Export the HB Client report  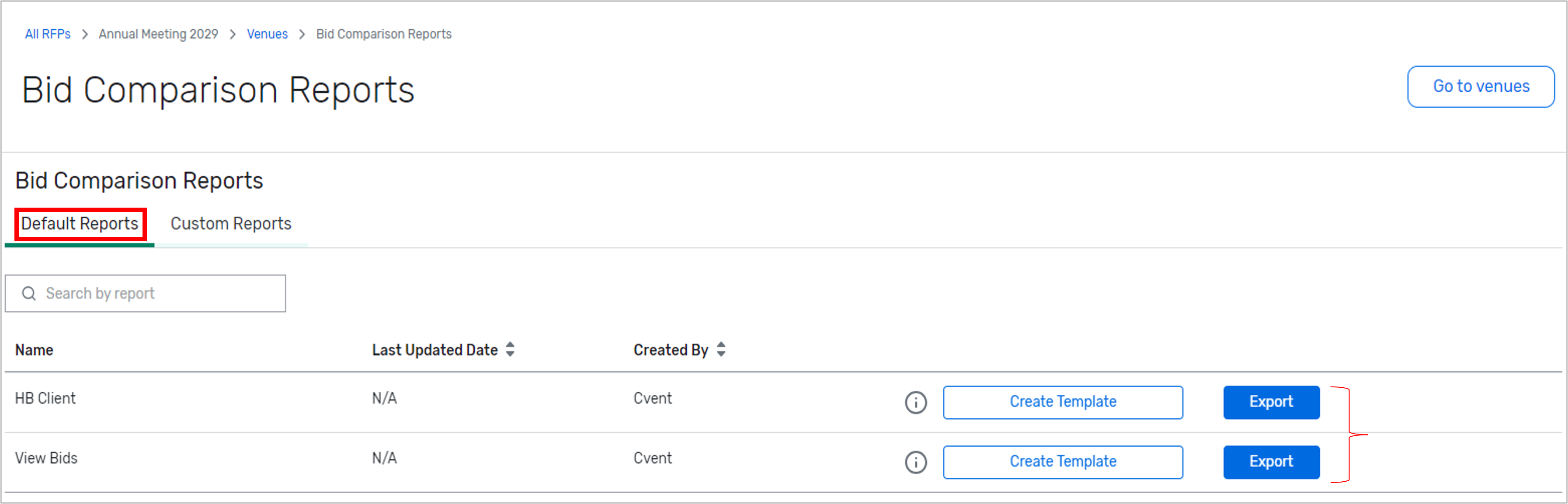click(1271, 402)
